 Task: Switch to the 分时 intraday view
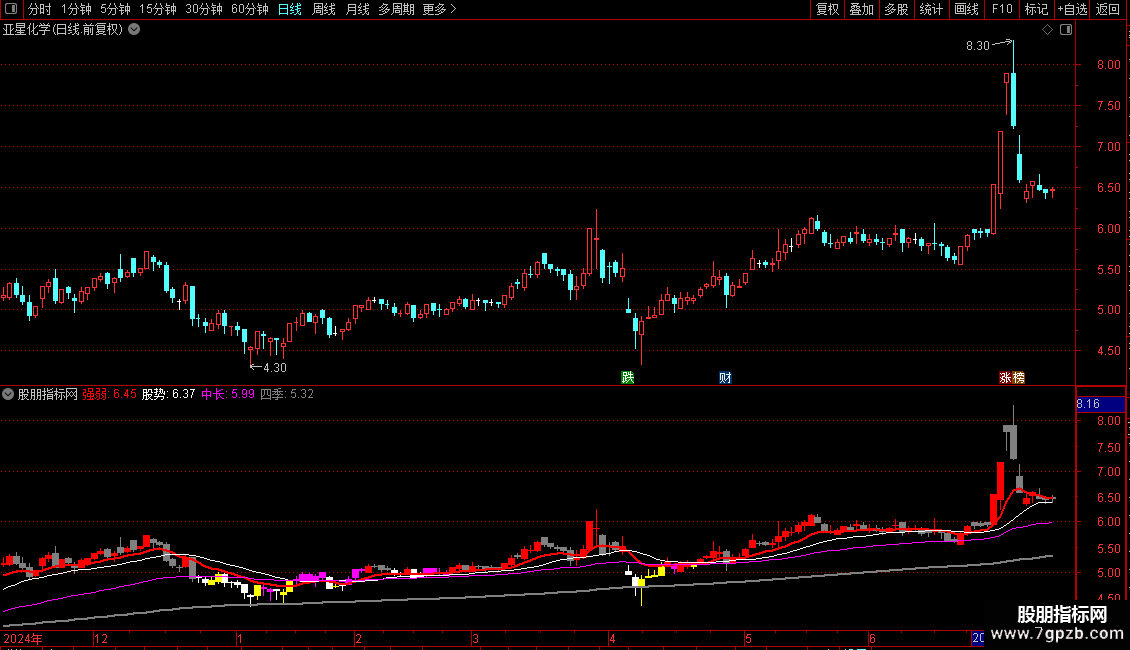click(40, 9)
